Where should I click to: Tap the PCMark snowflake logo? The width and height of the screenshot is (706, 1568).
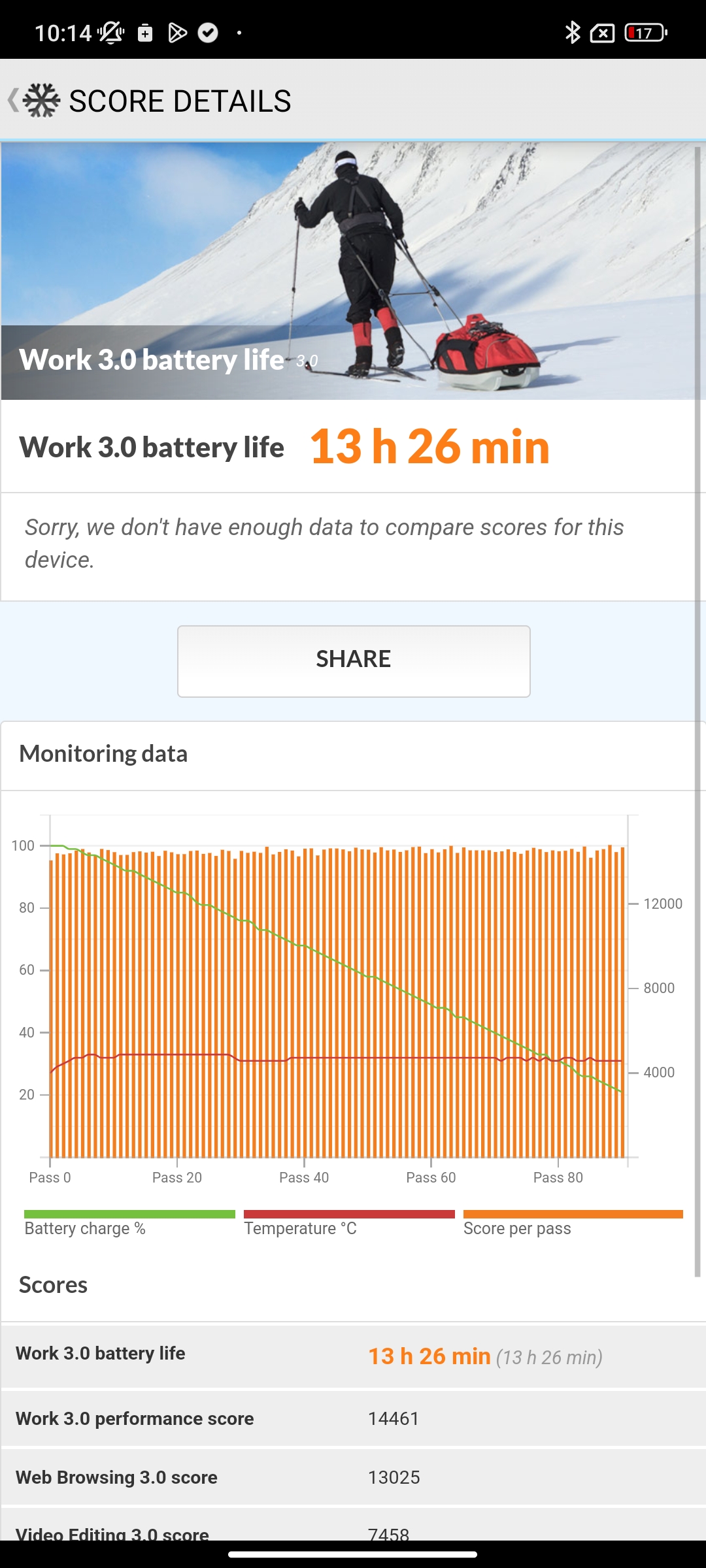tap(41, 101)
